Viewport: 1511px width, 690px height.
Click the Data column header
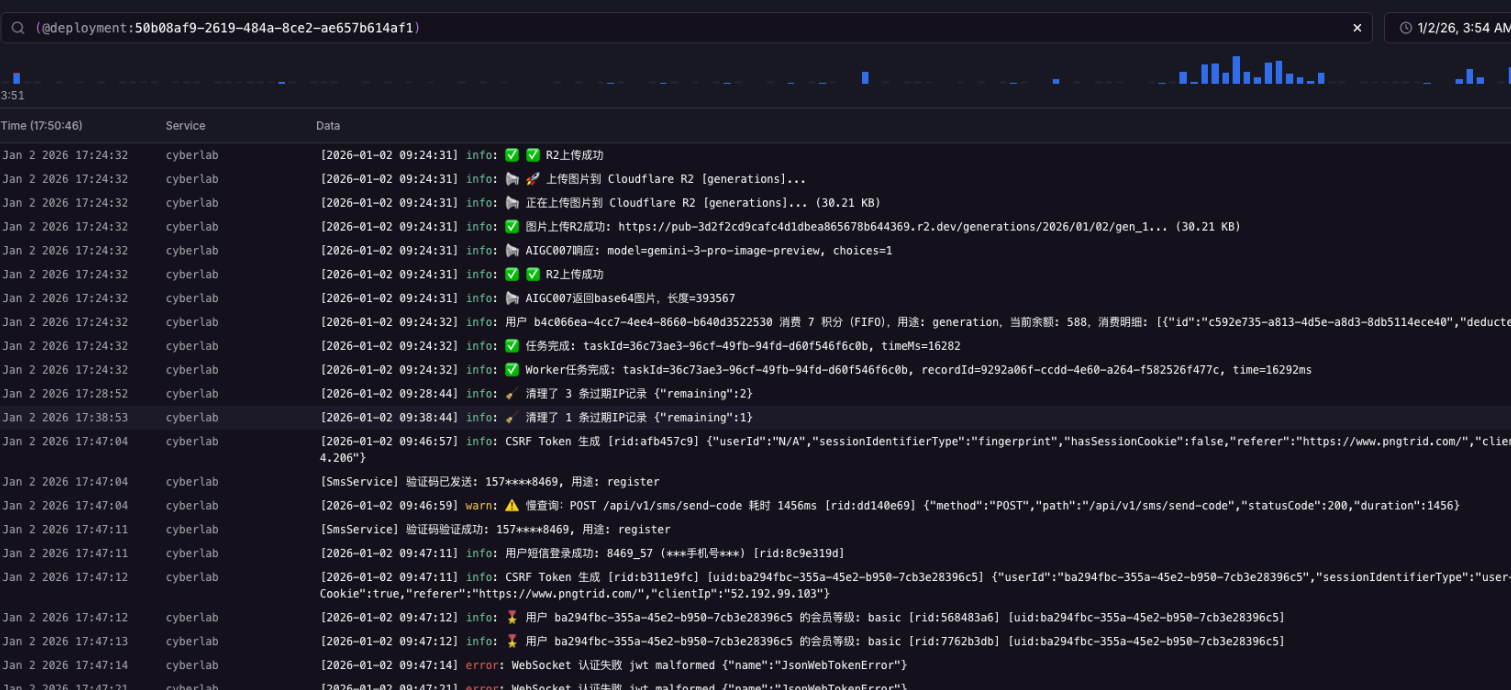click(328, 126)
